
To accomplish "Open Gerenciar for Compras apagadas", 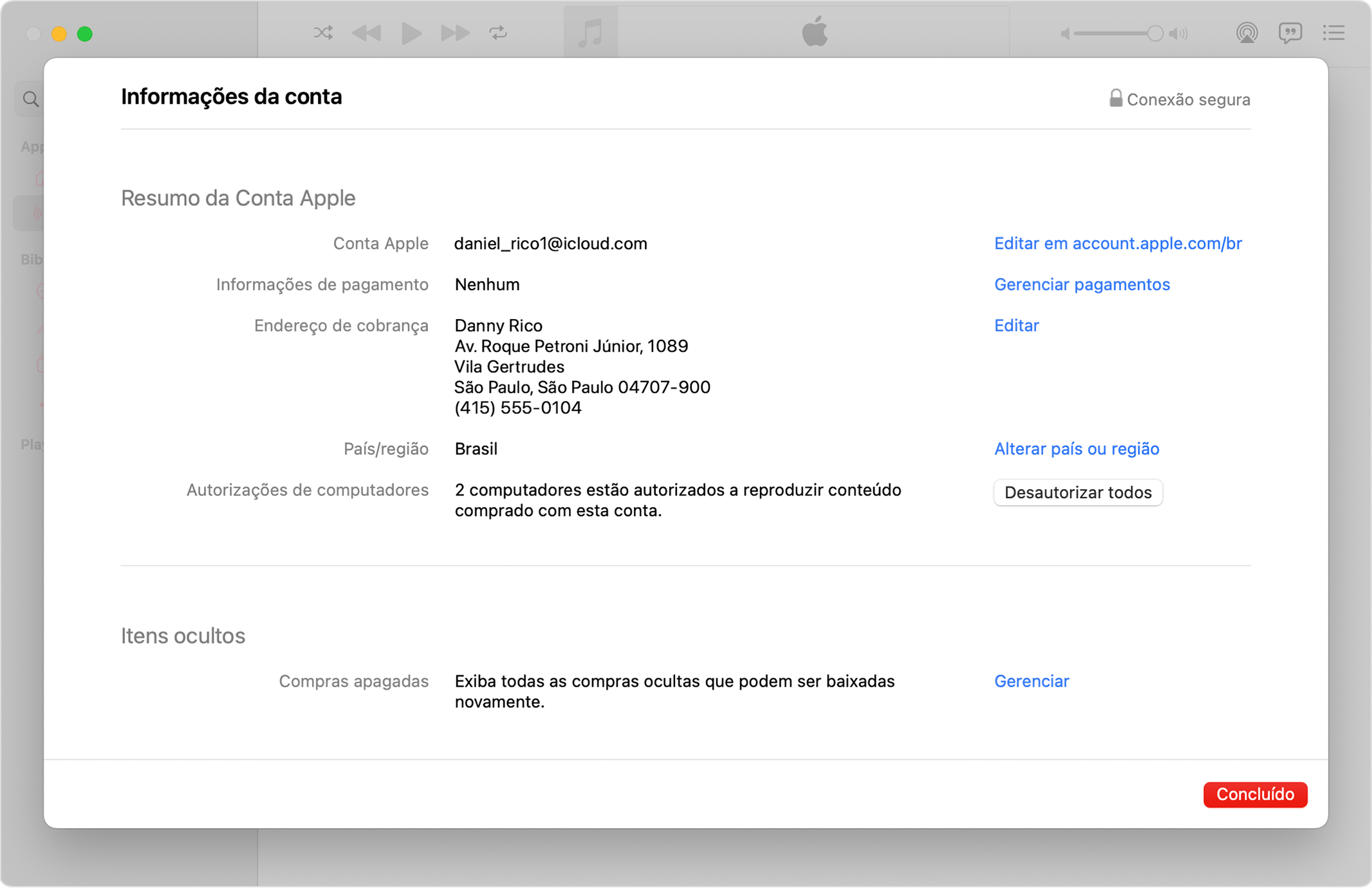I will pos(1032,681).
